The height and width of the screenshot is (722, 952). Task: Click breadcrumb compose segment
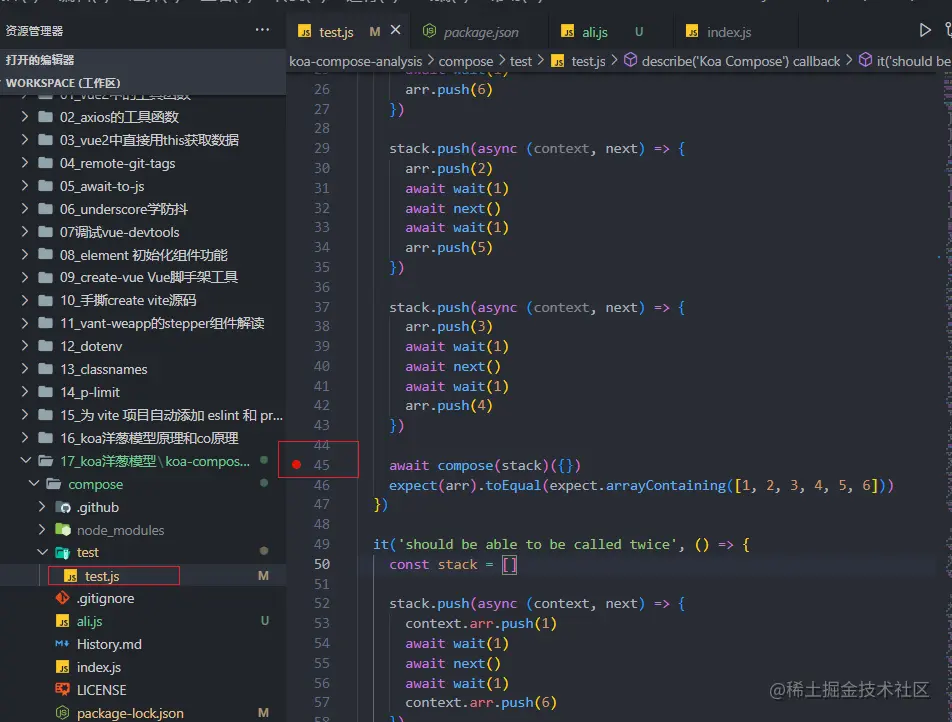(x=466, y=61)
